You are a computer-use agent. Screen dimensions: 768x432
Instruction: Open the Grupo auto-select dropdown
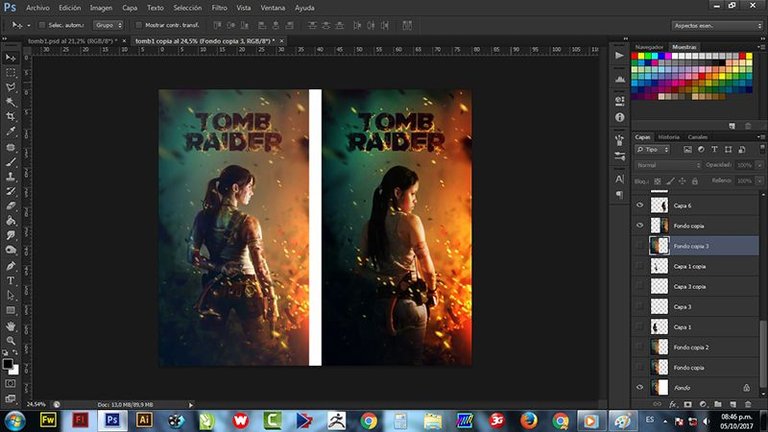pos(108,25)
